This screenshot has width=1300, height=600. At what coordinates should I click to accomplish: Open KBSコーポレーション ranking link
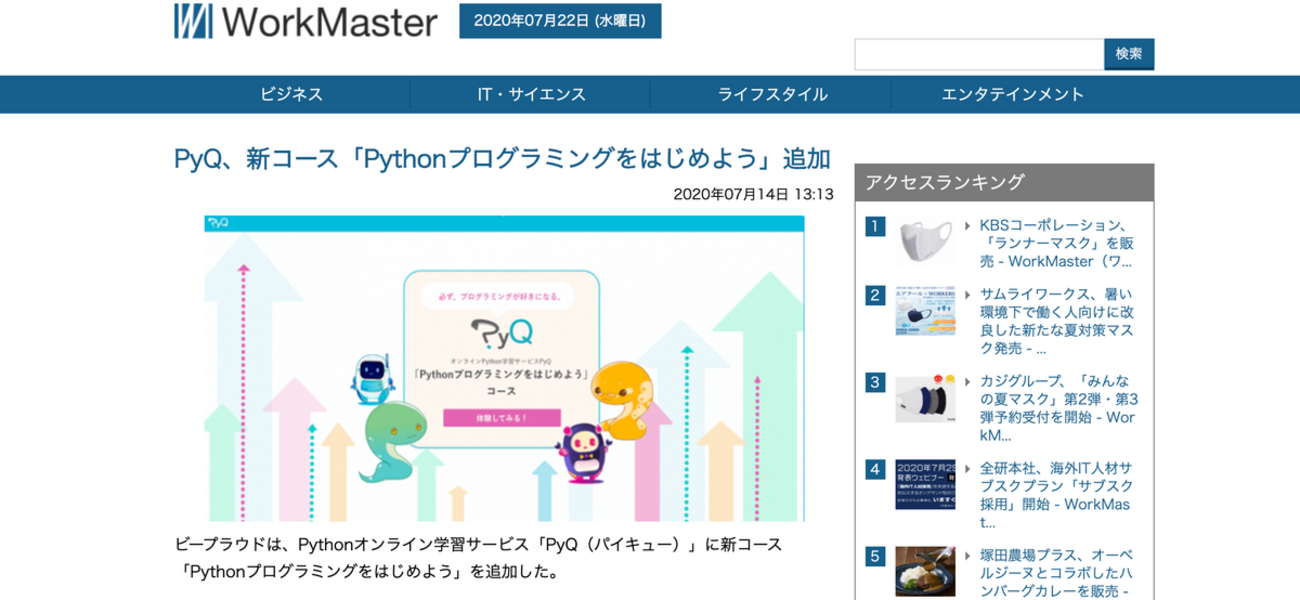(1057, 244)
